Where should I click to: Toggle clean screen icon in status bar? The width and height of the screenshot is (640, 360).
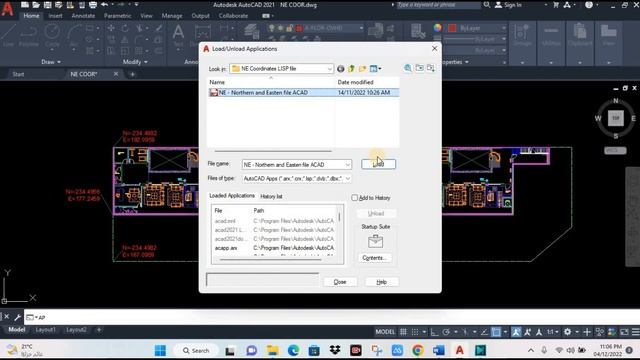[x=624, y=332]
